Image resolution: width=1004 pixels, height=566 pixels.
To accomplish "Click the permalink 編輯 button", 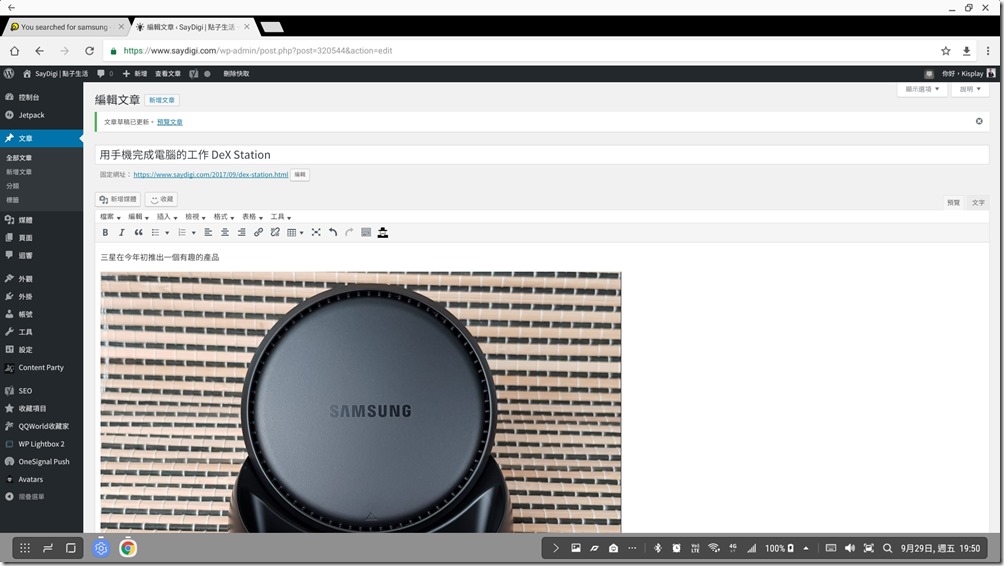I will coord(300,175).
